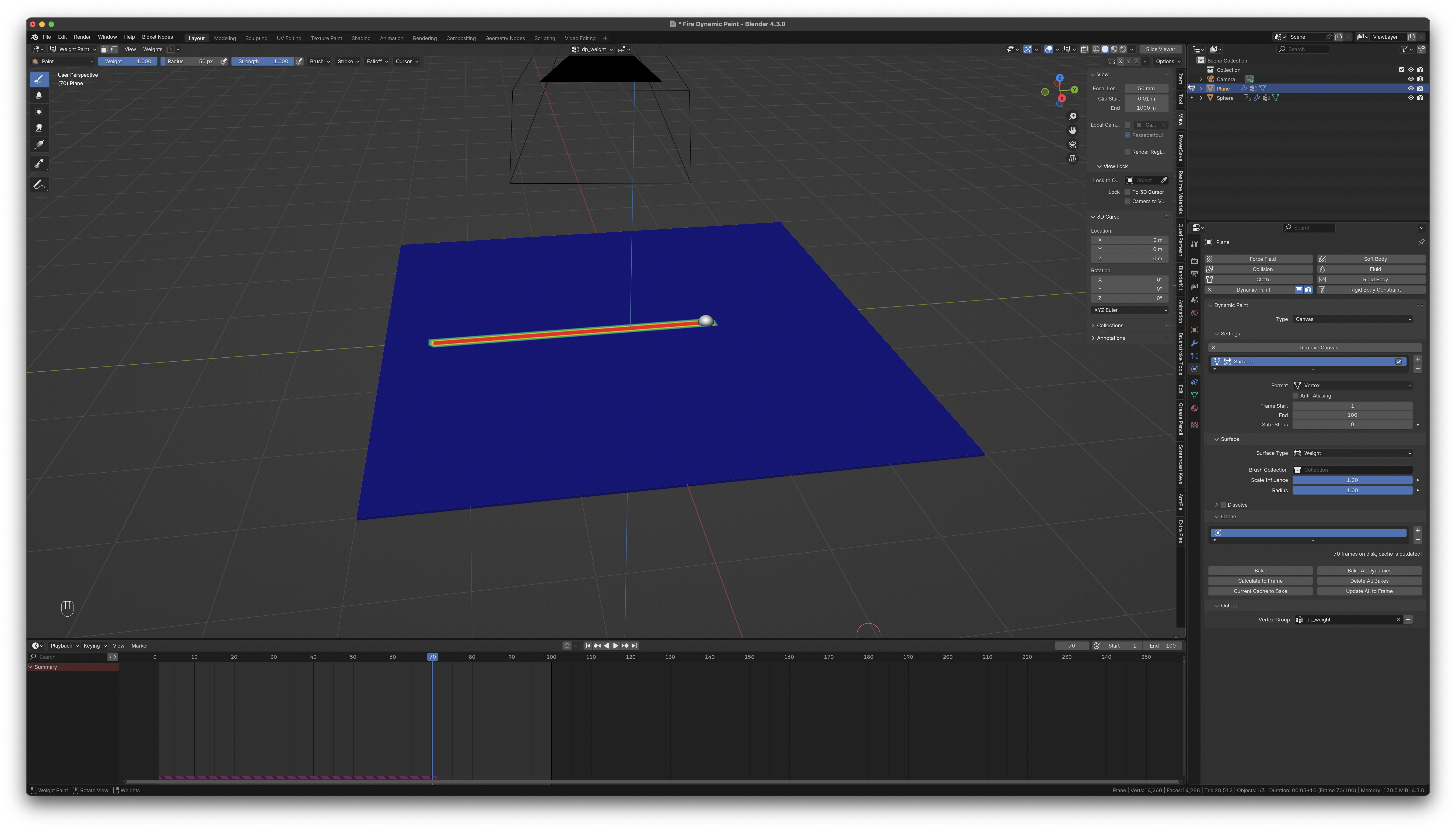Adjust the brush Weight slider
The height and width of the screenshot is (830, 1456).
(x=128, y=62)
